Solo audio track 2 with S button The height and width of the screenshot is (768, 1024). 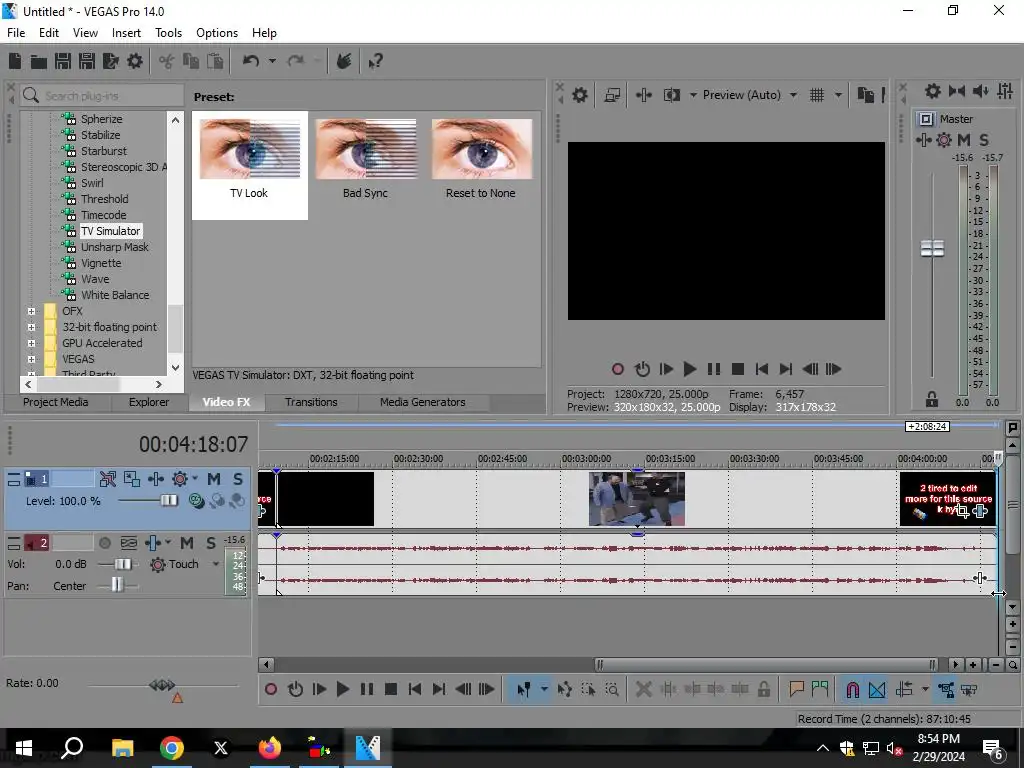click(x=211, y=543)
